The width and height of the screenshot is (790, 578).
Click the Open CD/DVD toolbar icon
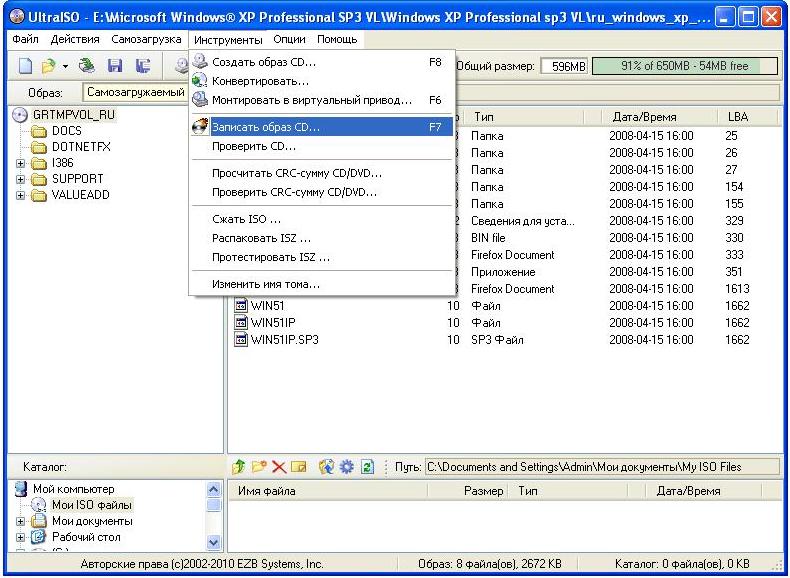tap(87, 66)
